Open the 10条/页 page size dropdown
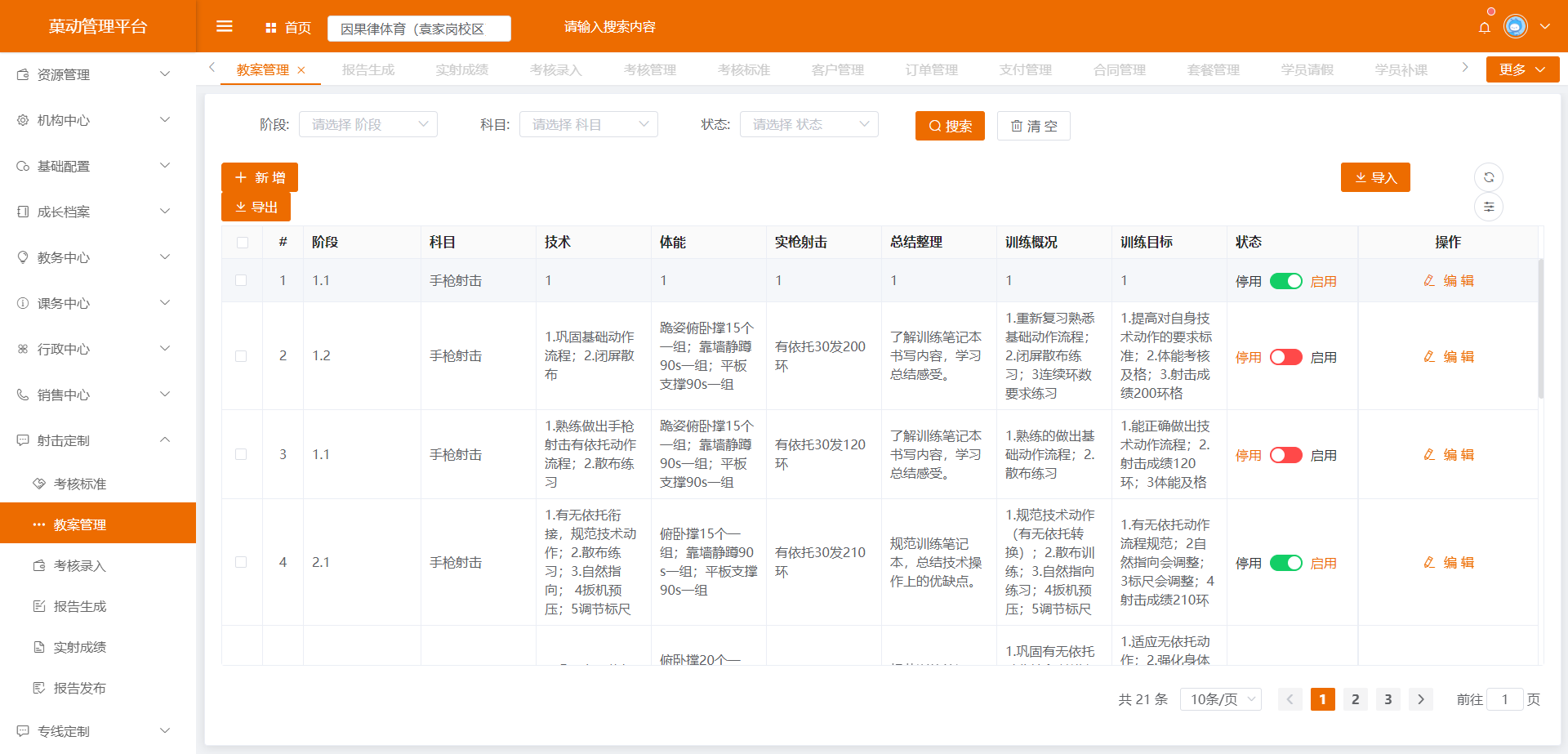 1221,699
